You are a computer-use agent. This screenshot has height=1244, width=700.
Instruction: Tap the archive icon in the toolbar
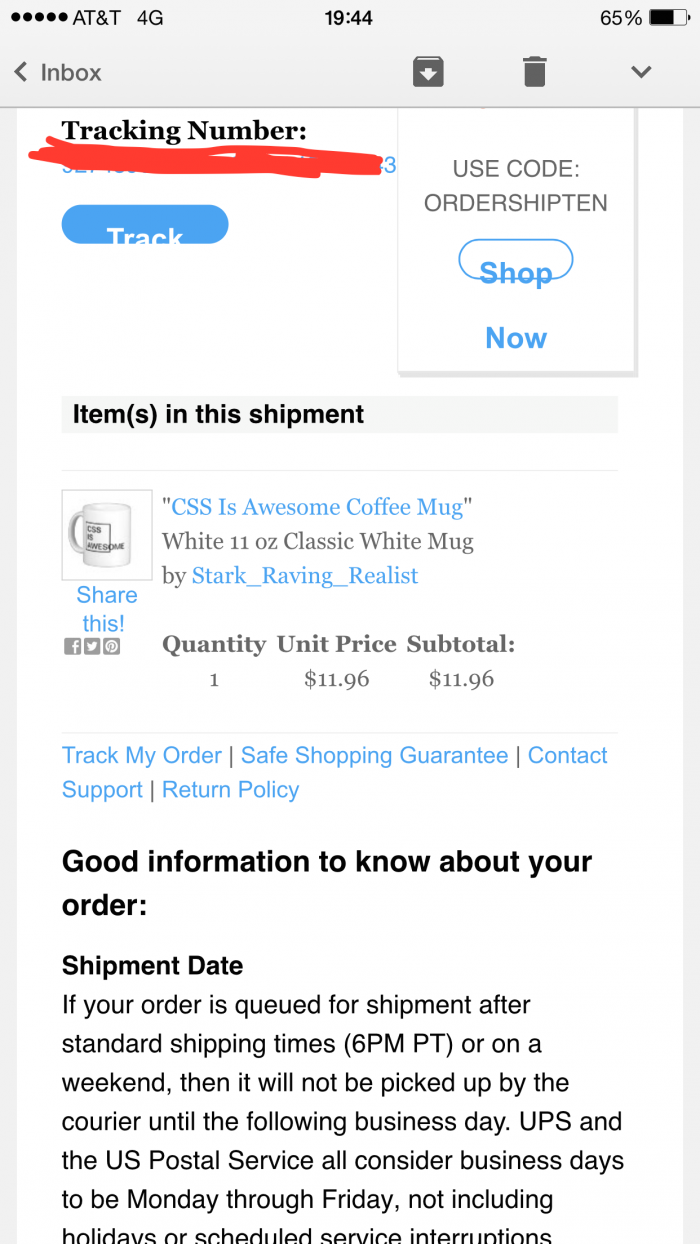click(428, 72)
